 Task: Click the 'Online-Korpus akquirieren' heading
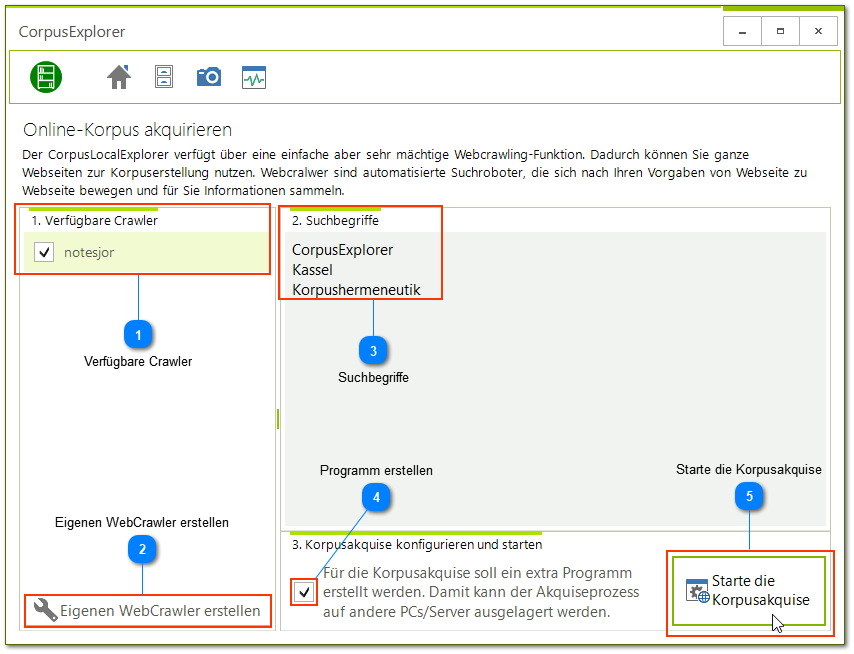(127, 130)
